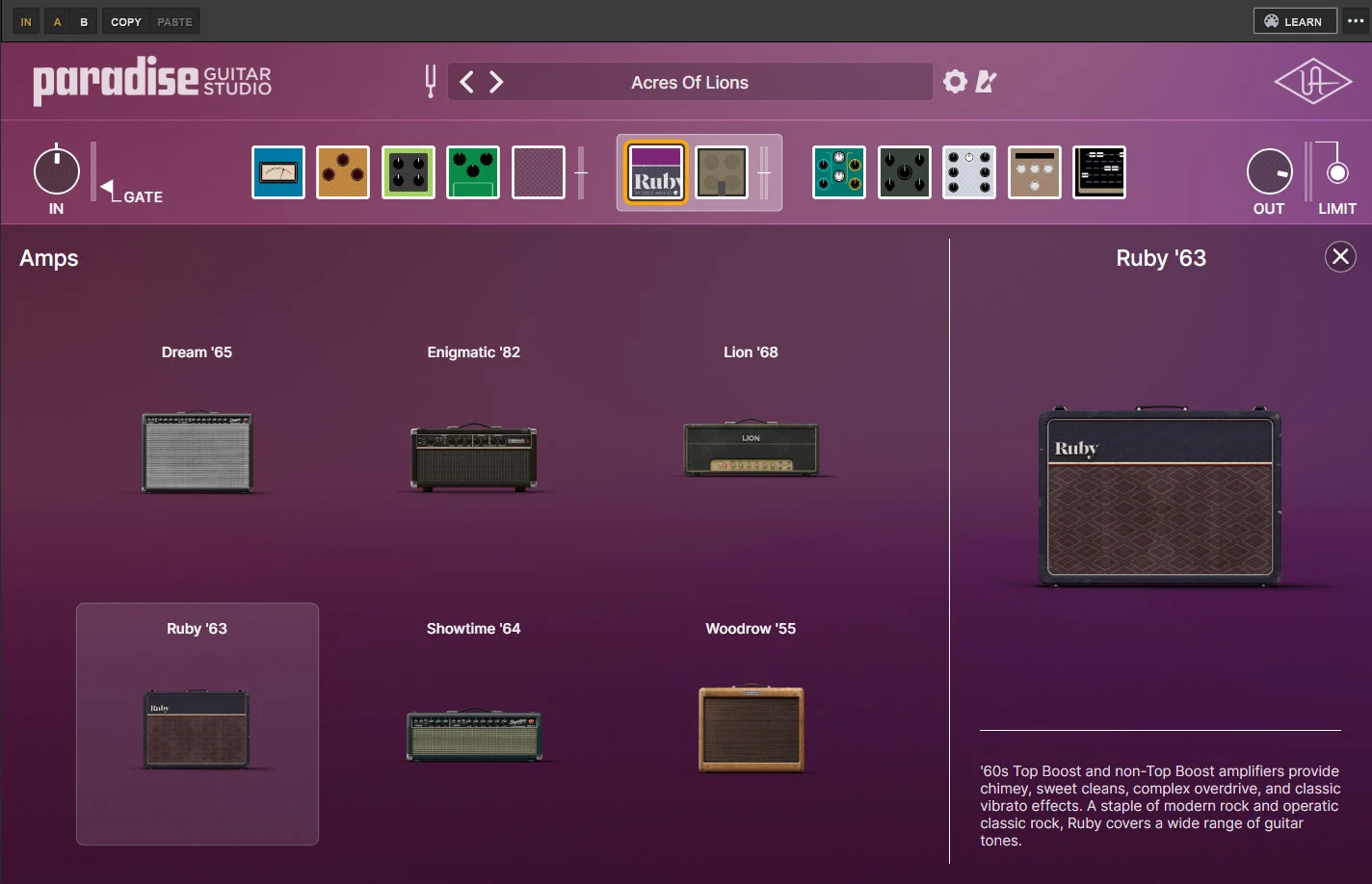Open the Acres Of Lions preset list
The height and width of the screenshot is (884, 1372).
(690, 82)
